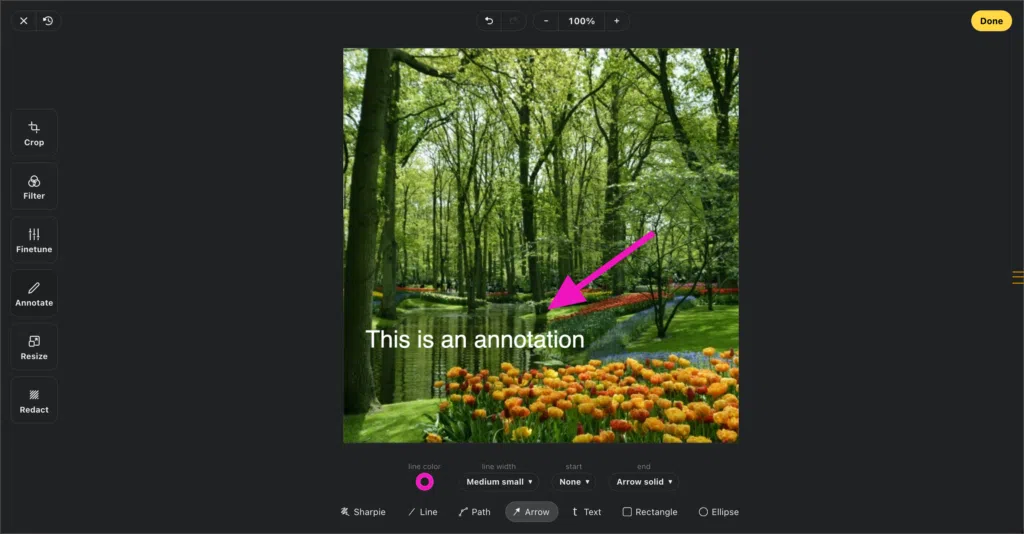The height and width of the screenshot is (534, 1024).
Task: Select the Arrow tool
Action: coord(532,512)
